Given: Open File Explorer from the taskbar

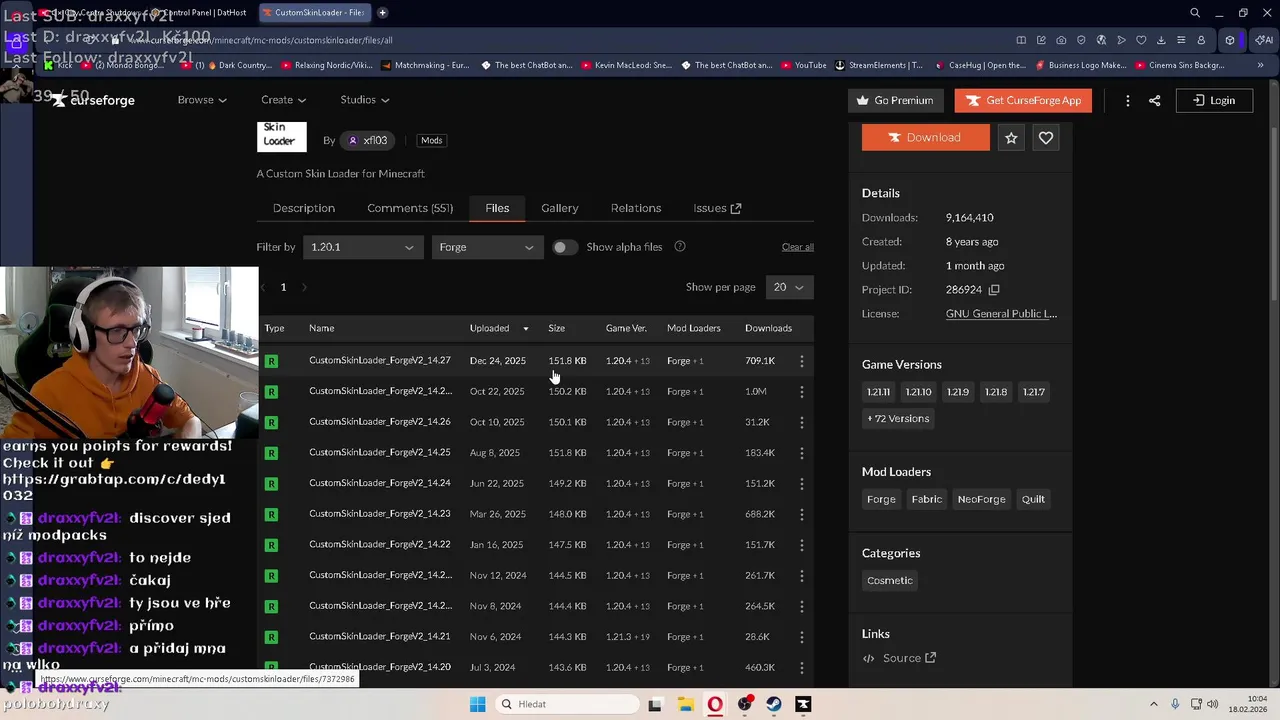Looking at the screenshot, I should click(685, 704).
